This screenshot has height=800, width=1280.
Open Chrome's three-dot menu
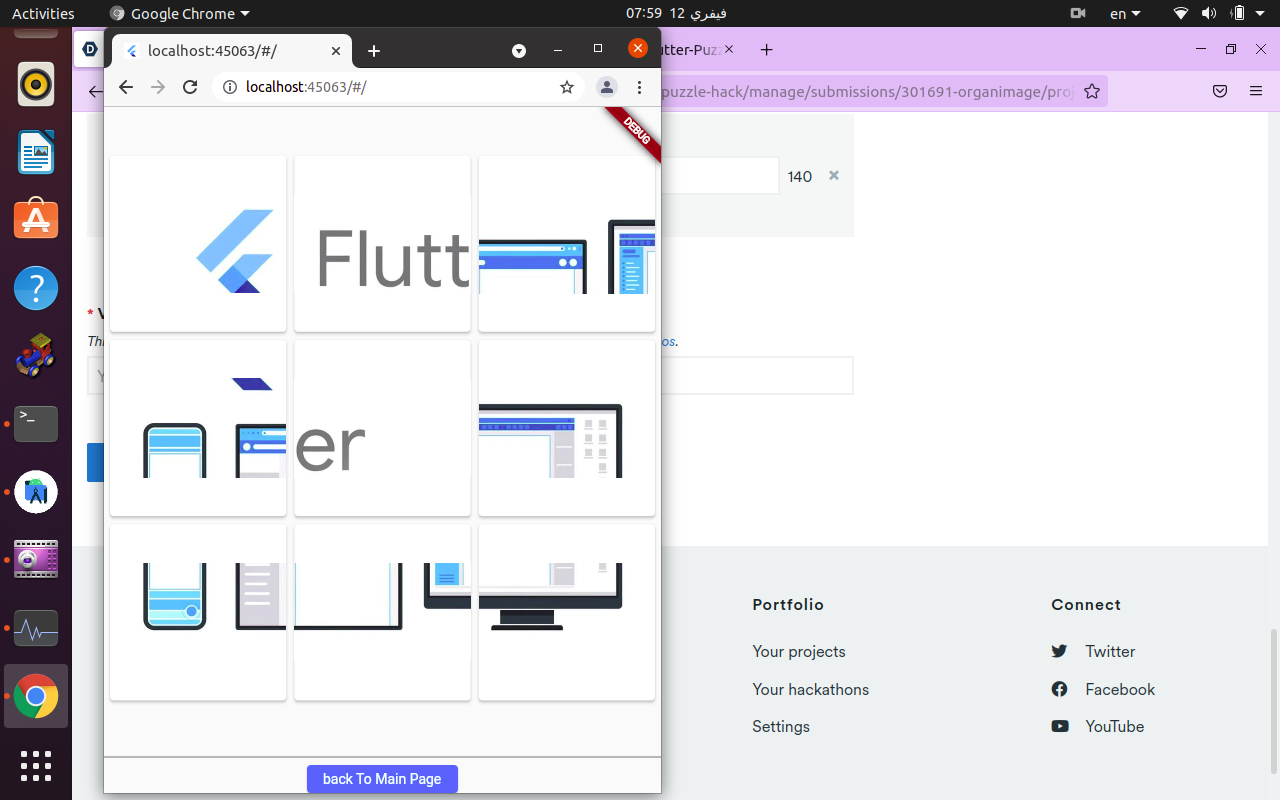pos(639,87)
